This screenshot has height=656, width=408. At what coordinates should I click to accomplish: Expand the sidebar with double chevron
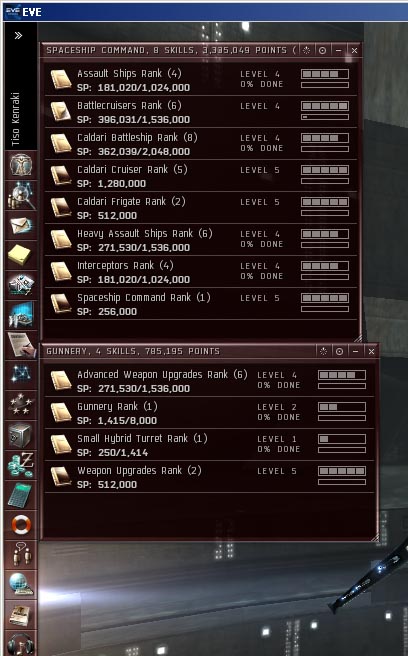point(18,36)
